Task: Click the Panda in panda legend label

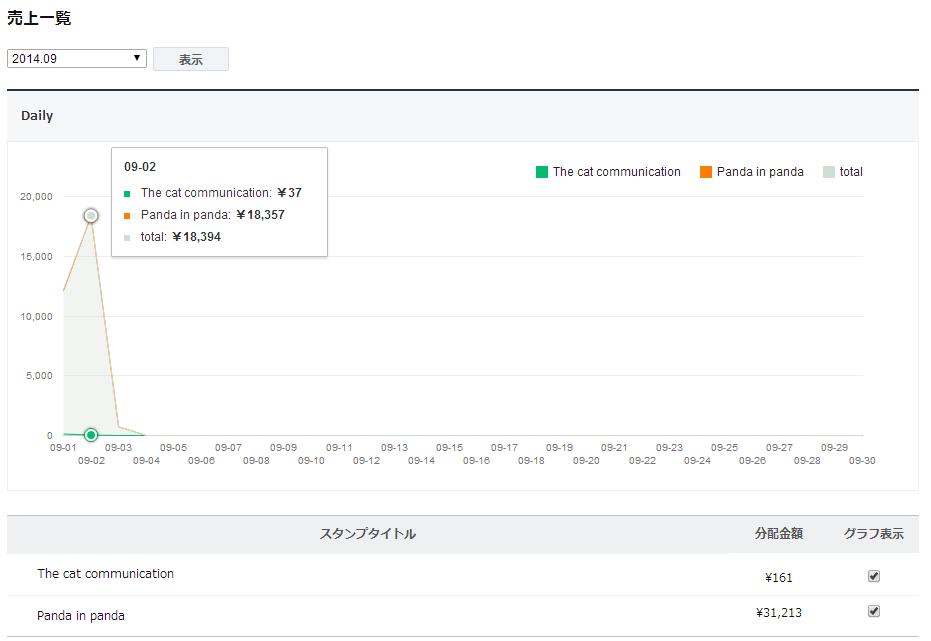Action: point(760,172)
